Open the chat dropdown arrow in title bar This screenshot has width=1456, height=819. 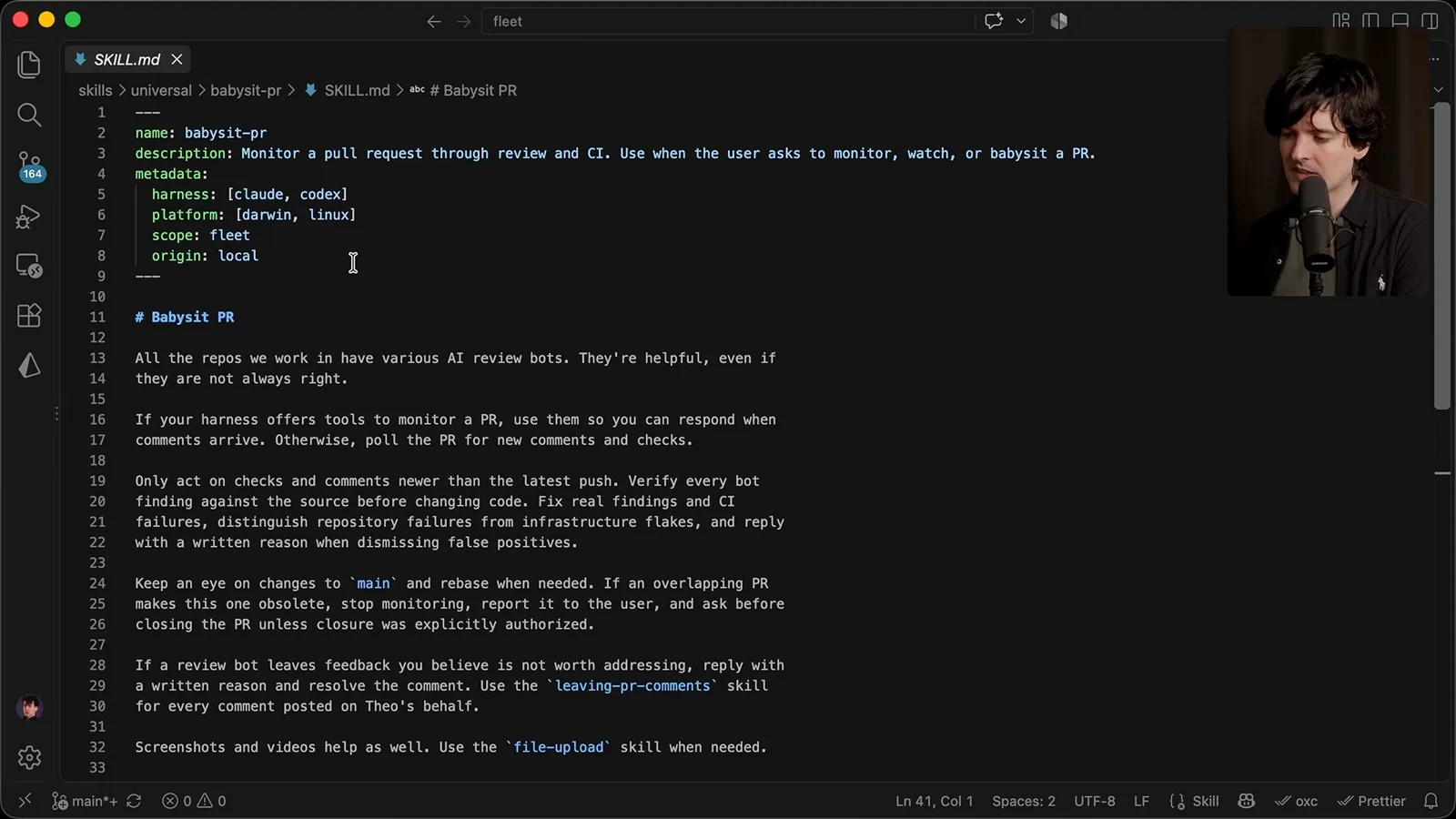(1021, 21)
